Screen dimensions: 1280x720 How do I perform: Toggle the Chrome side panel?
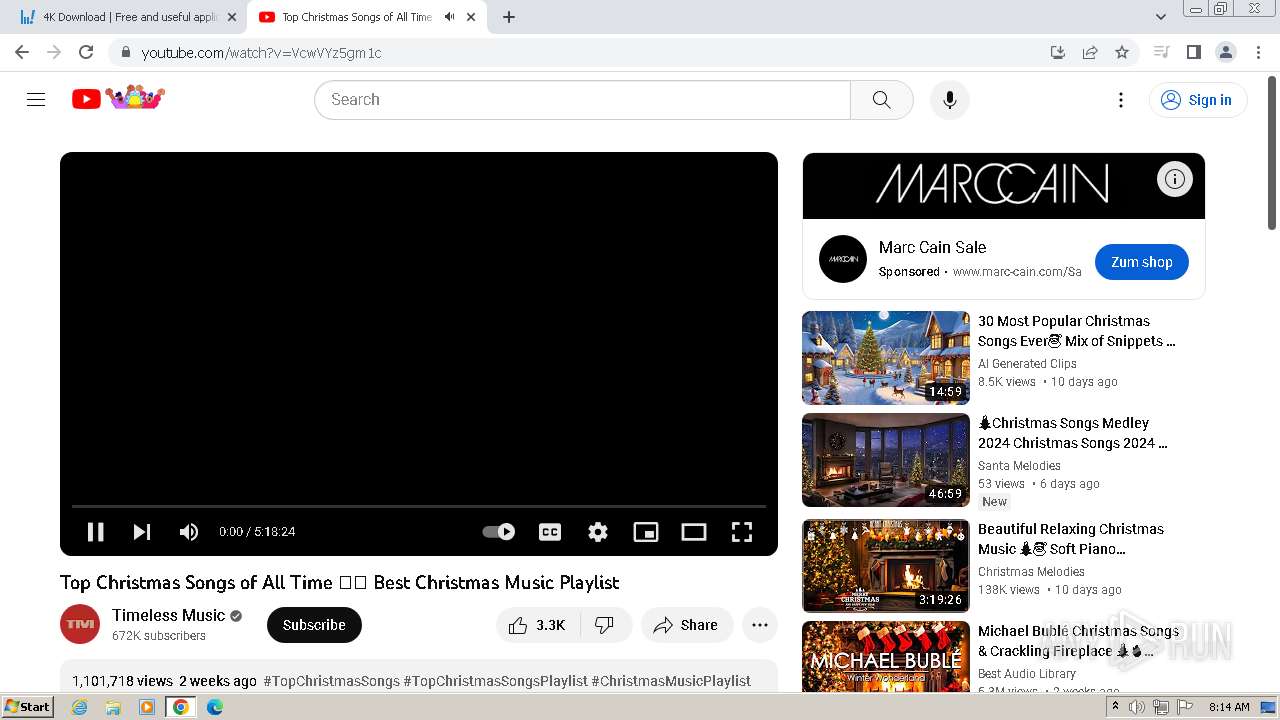[x=1193, y=52]
